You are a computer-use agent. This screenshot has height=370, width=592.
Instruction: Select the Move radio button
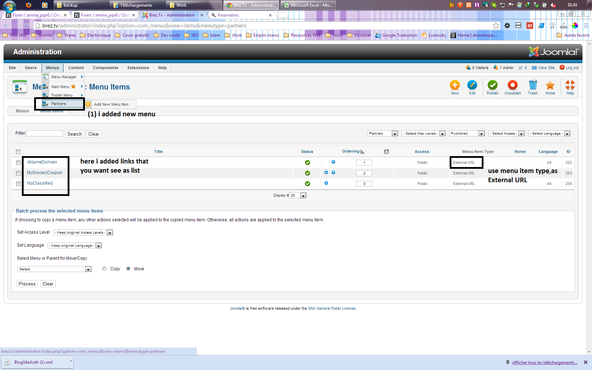coord(128,269)
